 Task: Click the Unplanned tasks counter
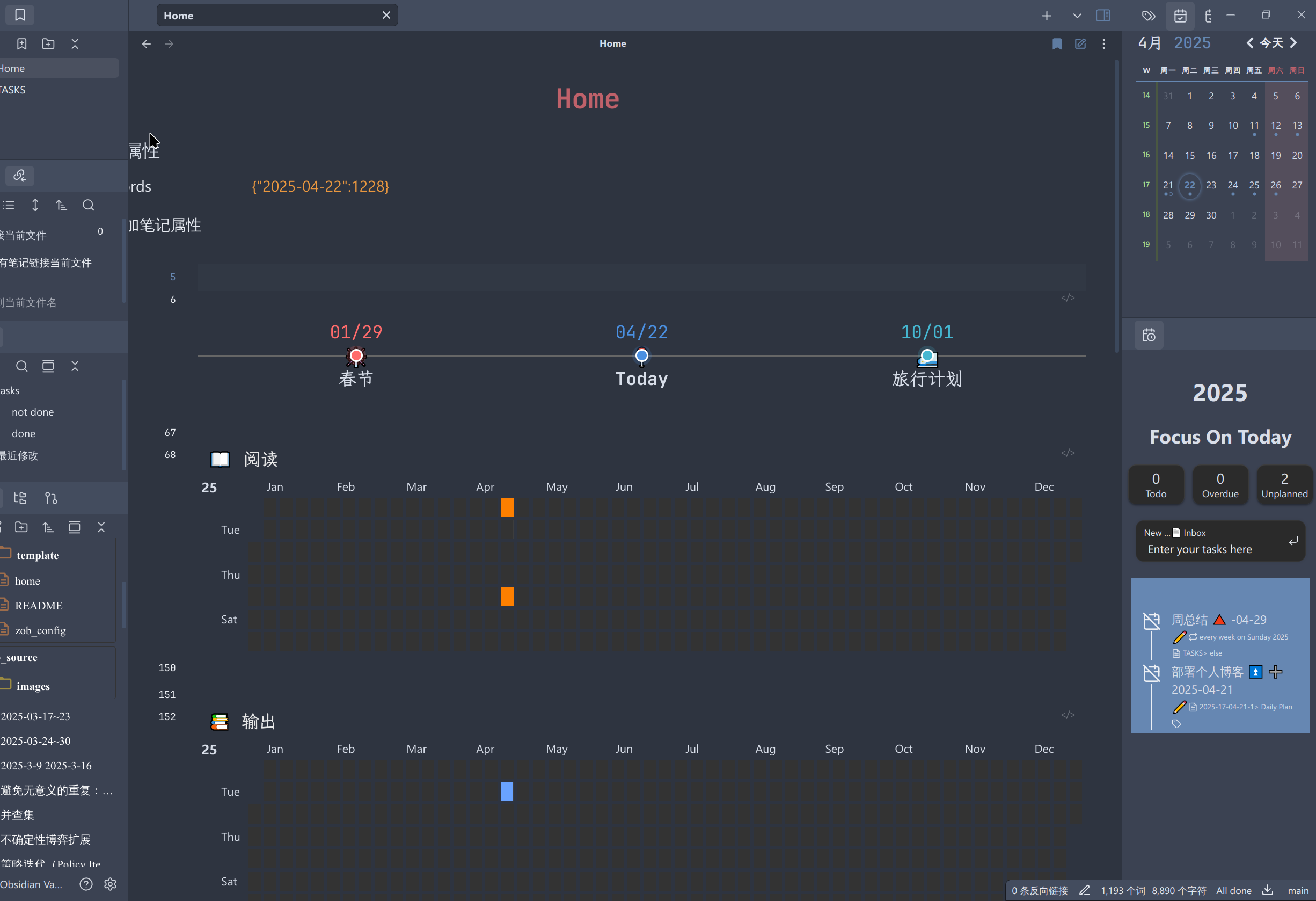click(x=1284, y=485)
